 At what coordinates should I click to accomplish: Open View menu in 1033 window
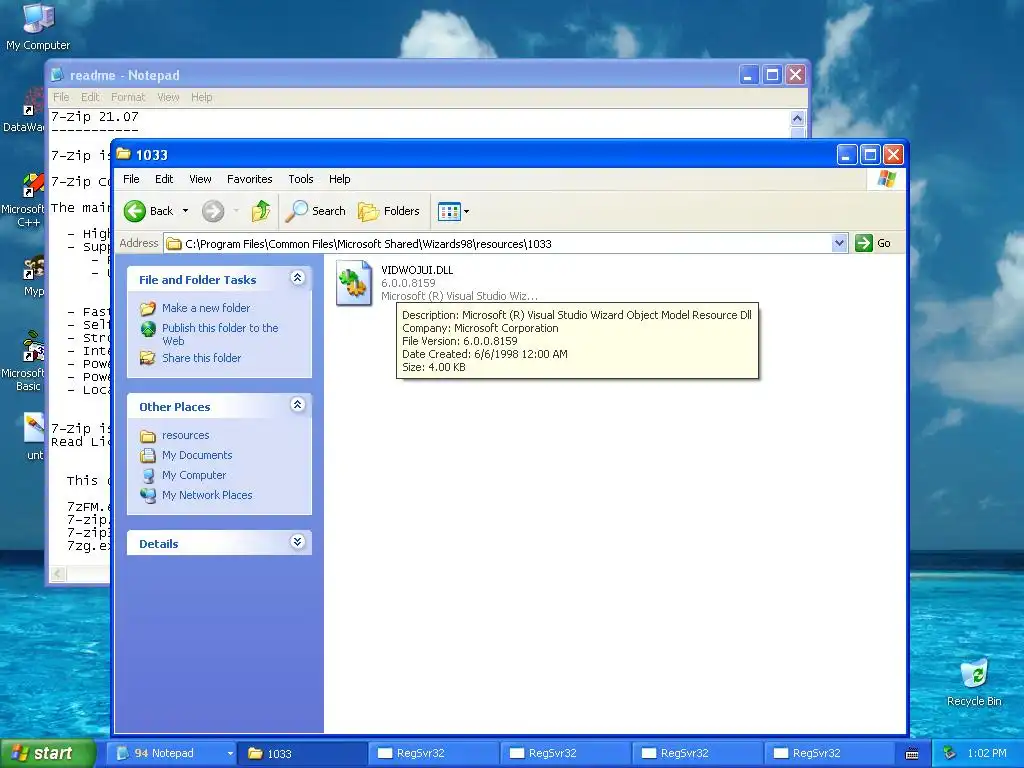click(200, 179)
